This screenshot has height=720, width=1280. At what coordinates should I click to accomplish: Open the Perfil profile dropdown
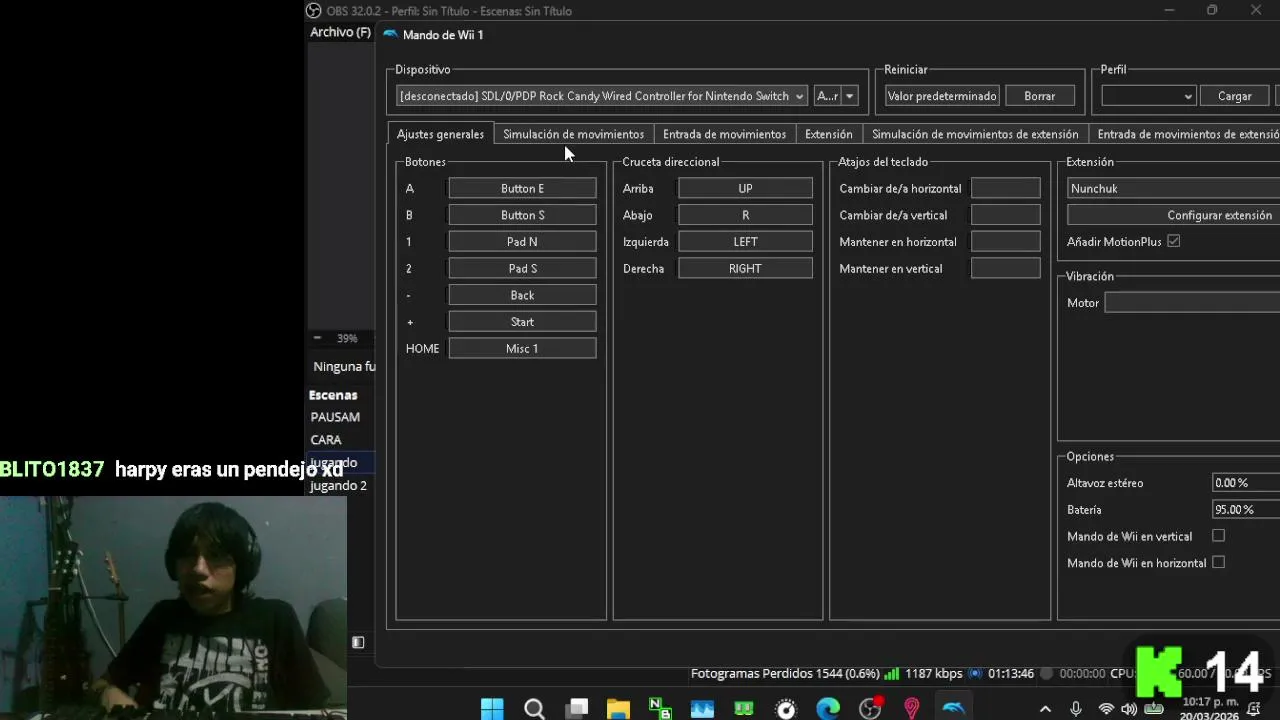click(x=1148, y=96)
